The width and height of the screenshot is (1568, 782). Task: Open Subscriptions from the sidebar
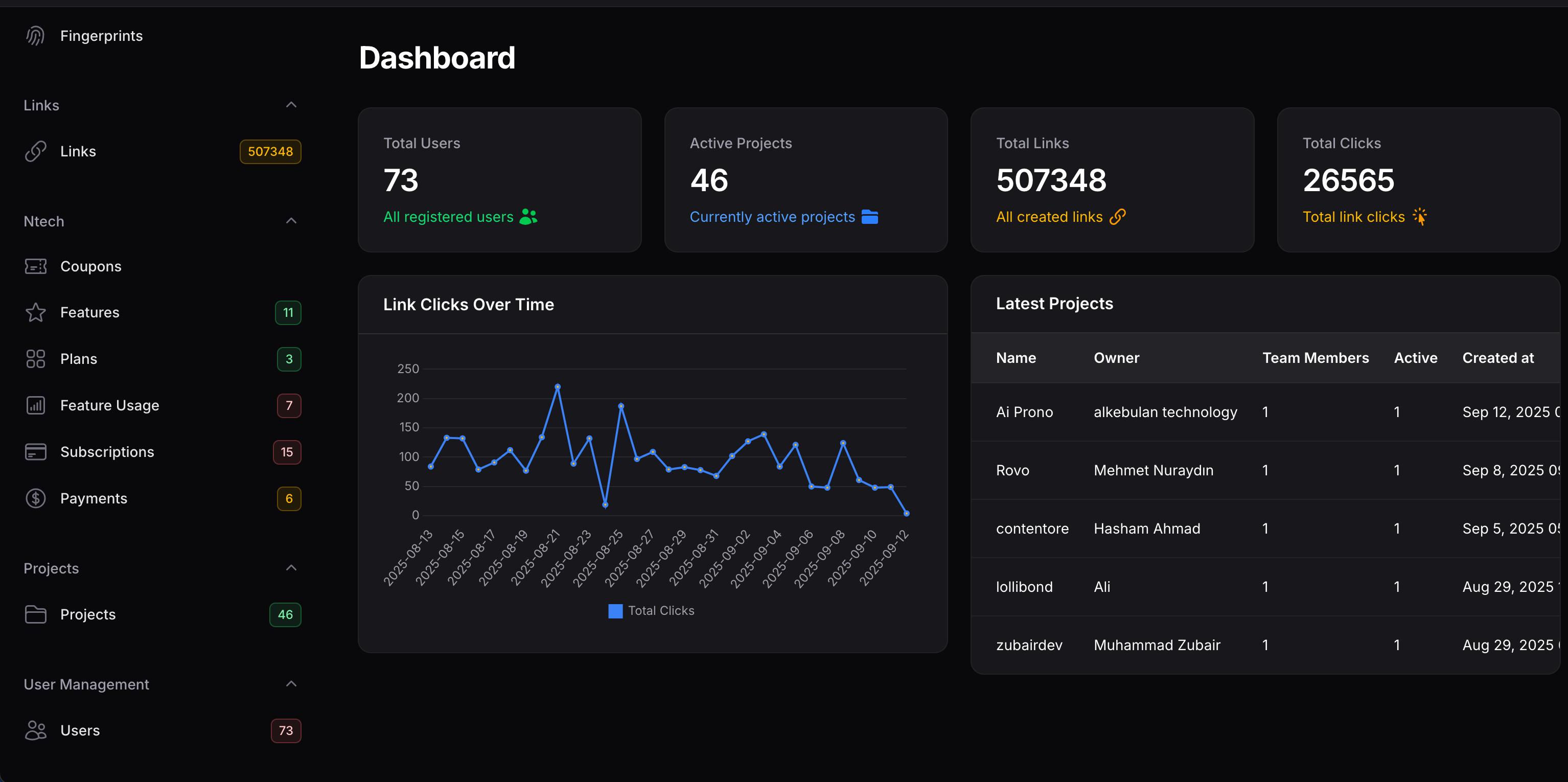(107, 451)
